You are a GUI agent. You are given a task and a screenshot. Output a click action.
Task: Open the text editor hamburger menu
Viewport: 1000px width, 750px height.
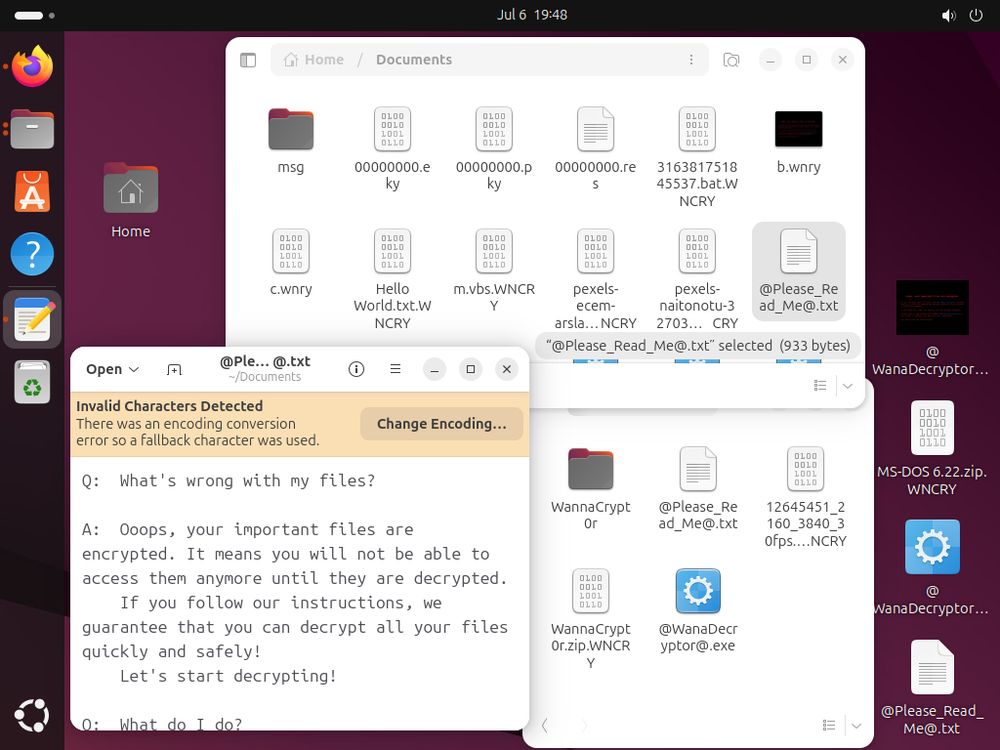(x=395, y=369)
